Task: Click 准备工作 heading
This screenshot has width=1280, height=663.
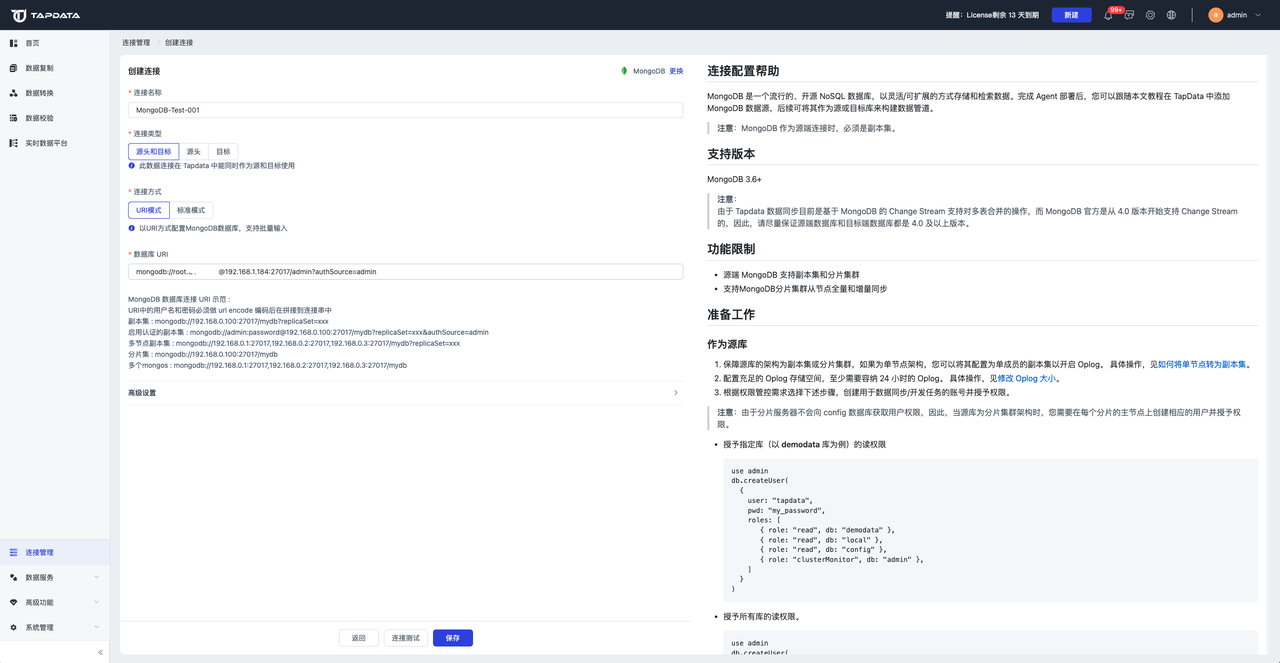Action: click(731, 314)
